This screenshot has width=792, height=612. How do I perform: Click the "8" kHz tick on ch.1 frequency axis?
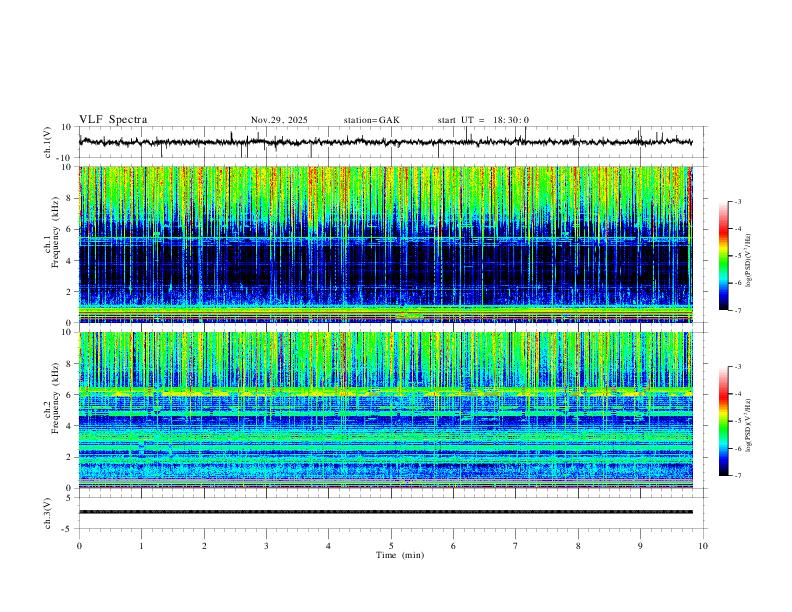click(70, 198)
